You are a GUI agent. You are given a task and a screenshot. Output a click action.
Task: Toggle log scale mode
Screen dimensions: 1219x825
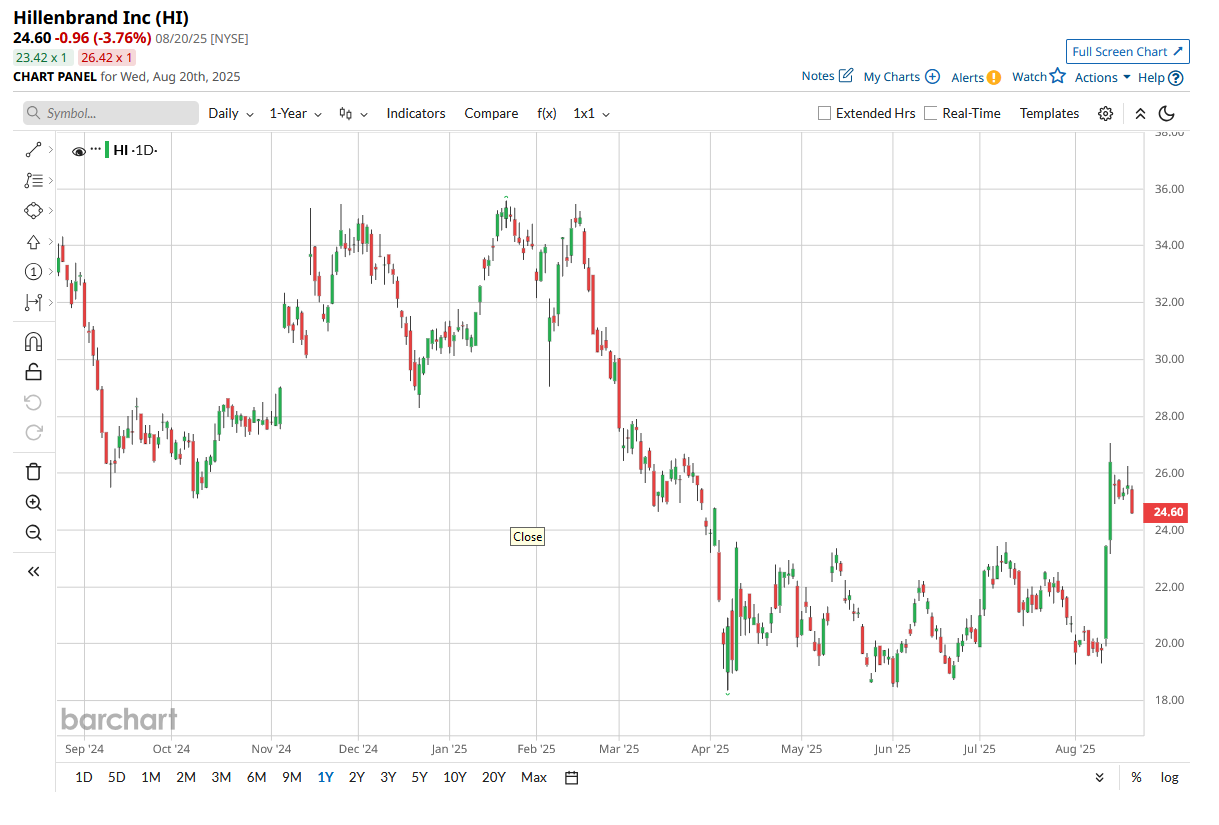pos(1169,777)
